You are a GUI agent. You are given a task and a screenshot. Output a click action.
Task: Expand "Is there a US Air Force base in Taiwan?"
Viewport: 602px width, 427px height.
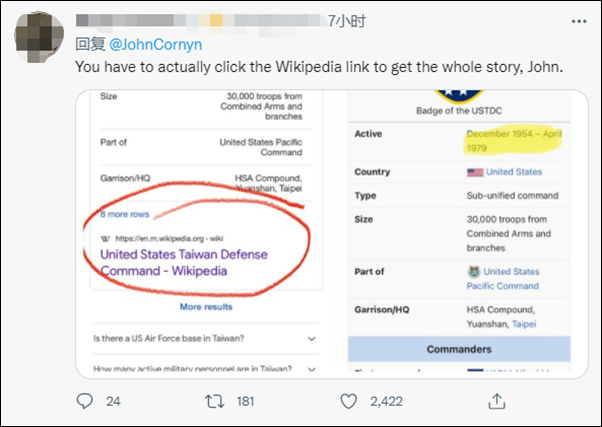coord(310,339)
